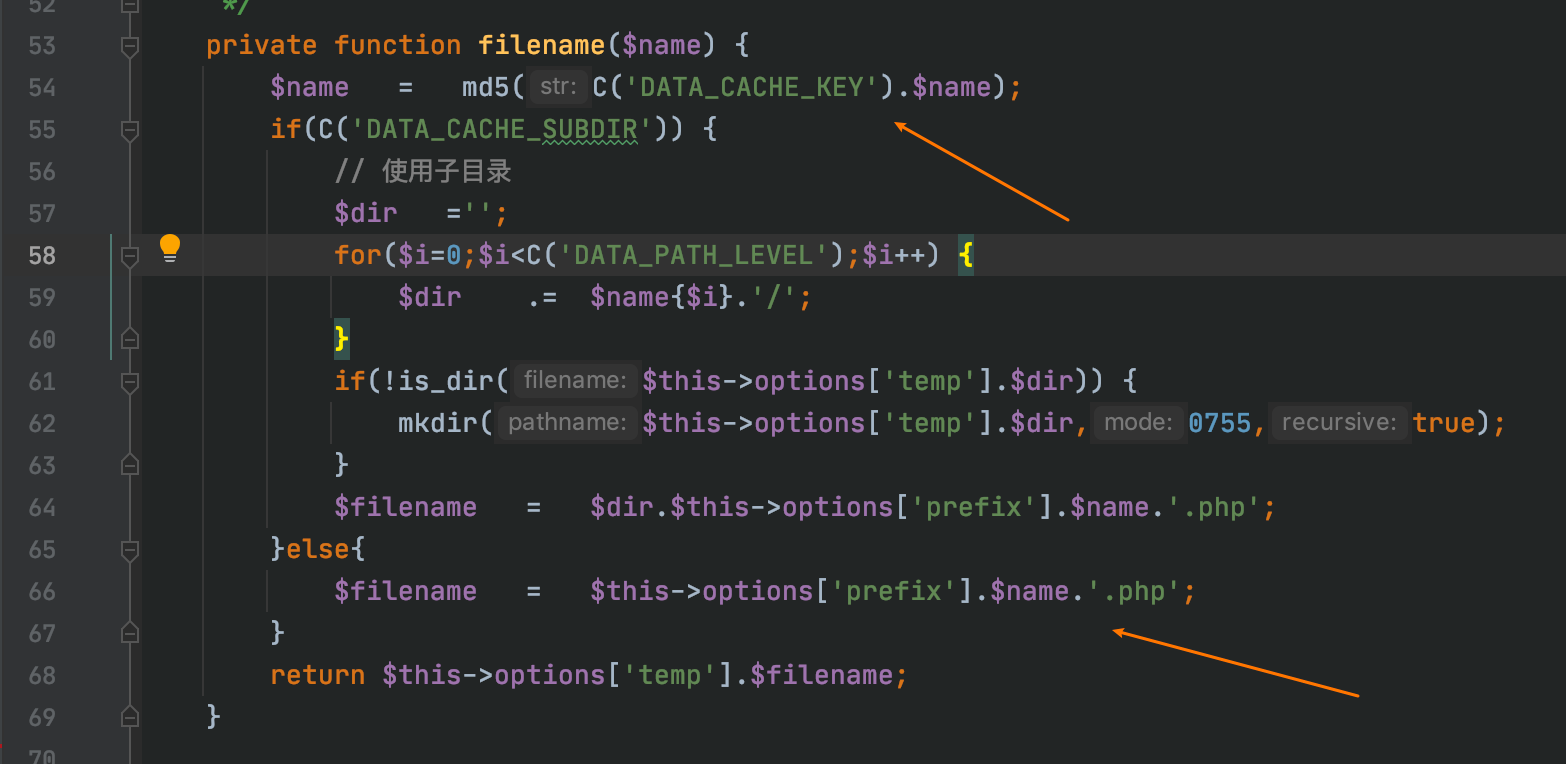Click the return keyword on line 68
This screenshot has height=764, width=1566.
coord(318,676)
